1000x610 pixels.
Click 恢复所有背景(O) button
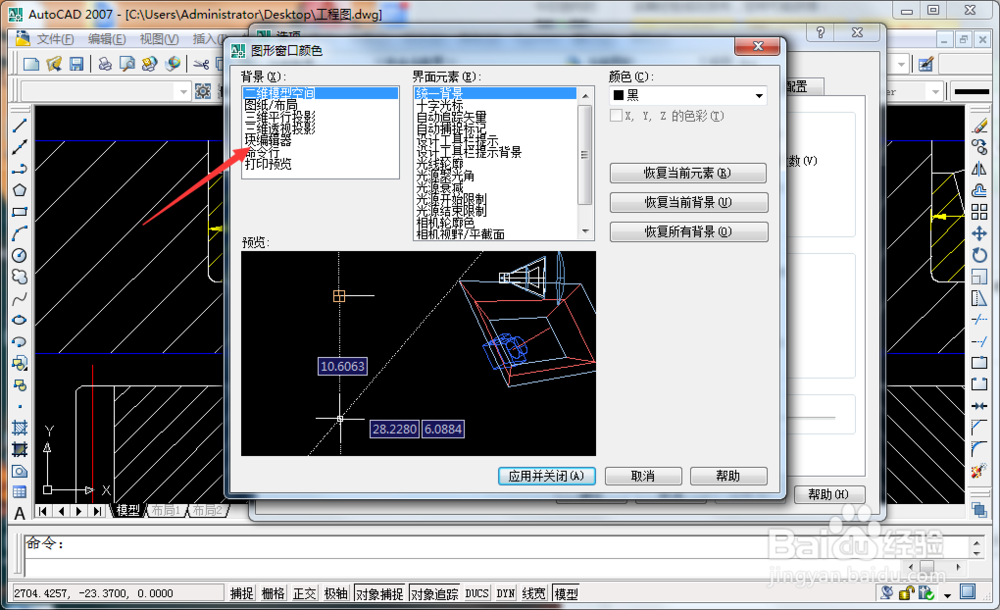[688, 232]
